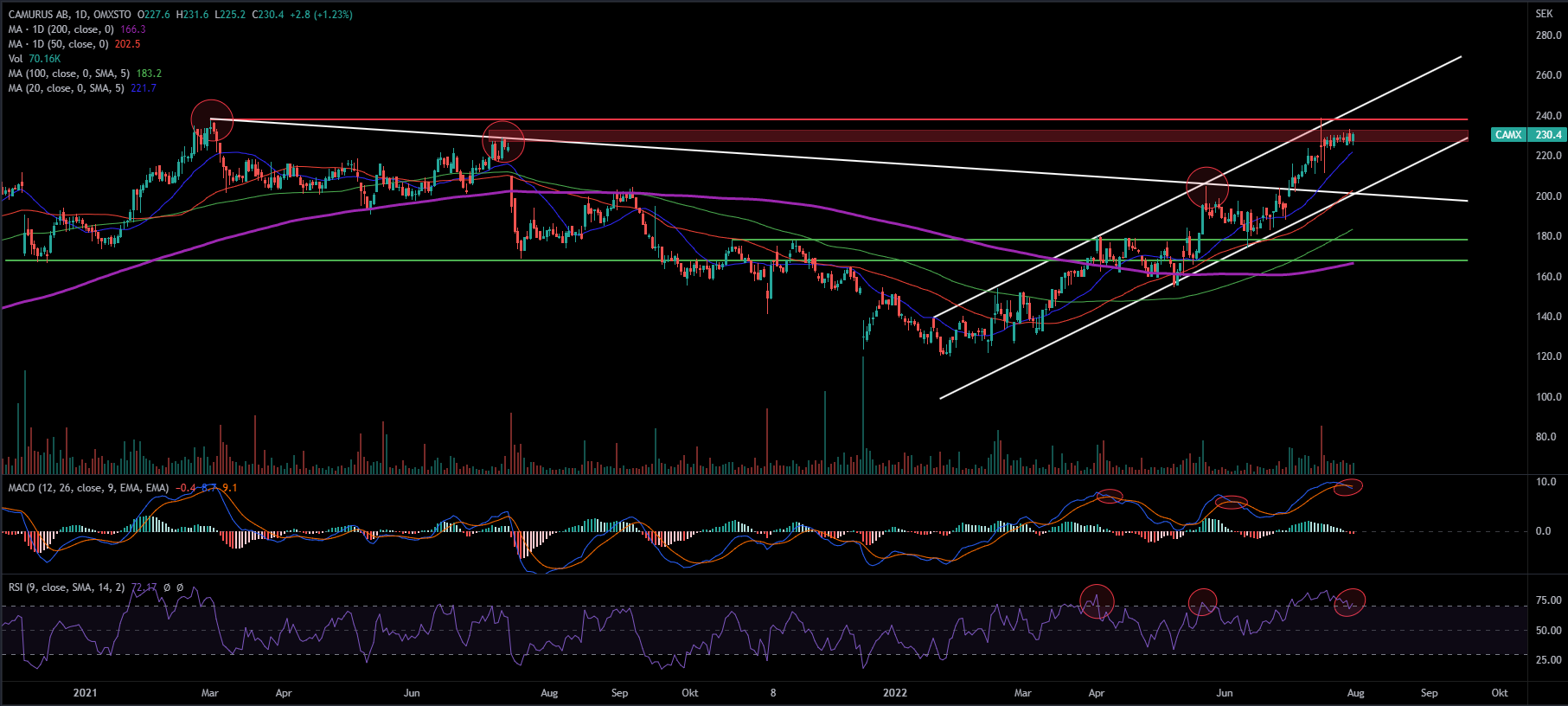
Task: Open the SEK currency selector
Action: click(x=1544, y=14)
